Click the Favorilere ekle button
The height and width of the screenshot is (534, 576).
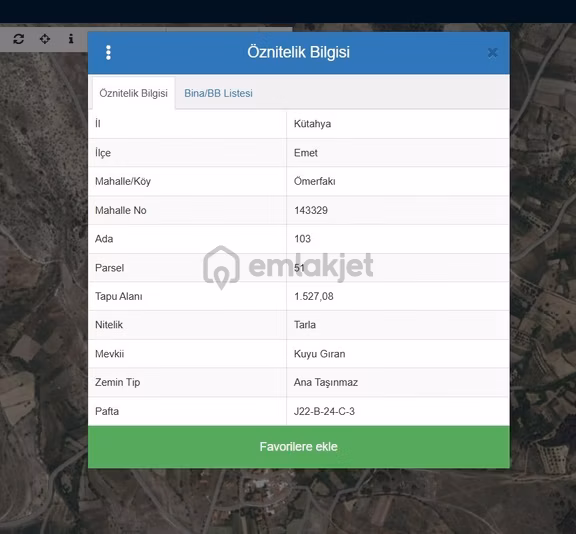click(299, 447)
